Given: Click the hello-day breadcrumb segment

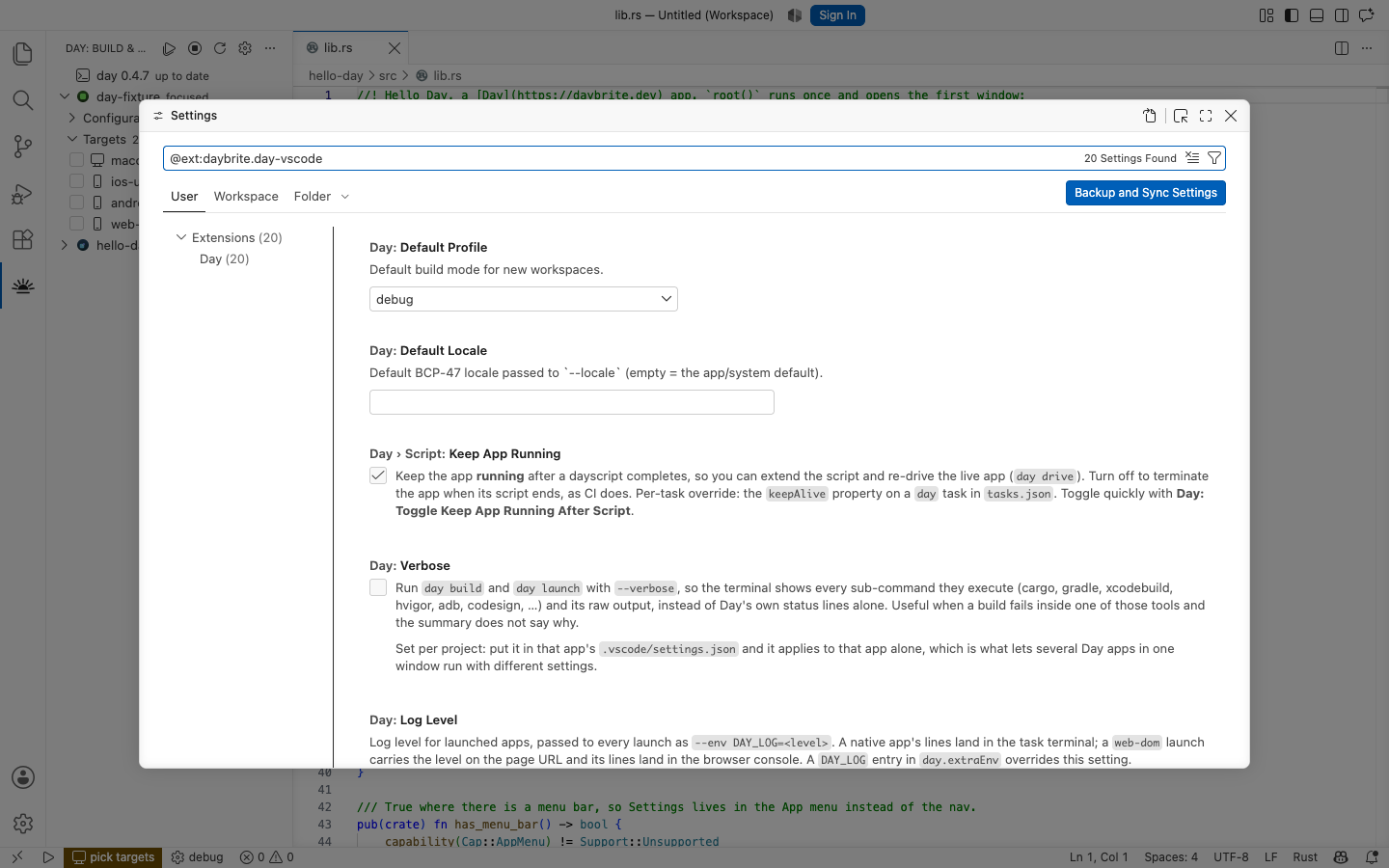Looking at the screenshot, I should point(336,75).
